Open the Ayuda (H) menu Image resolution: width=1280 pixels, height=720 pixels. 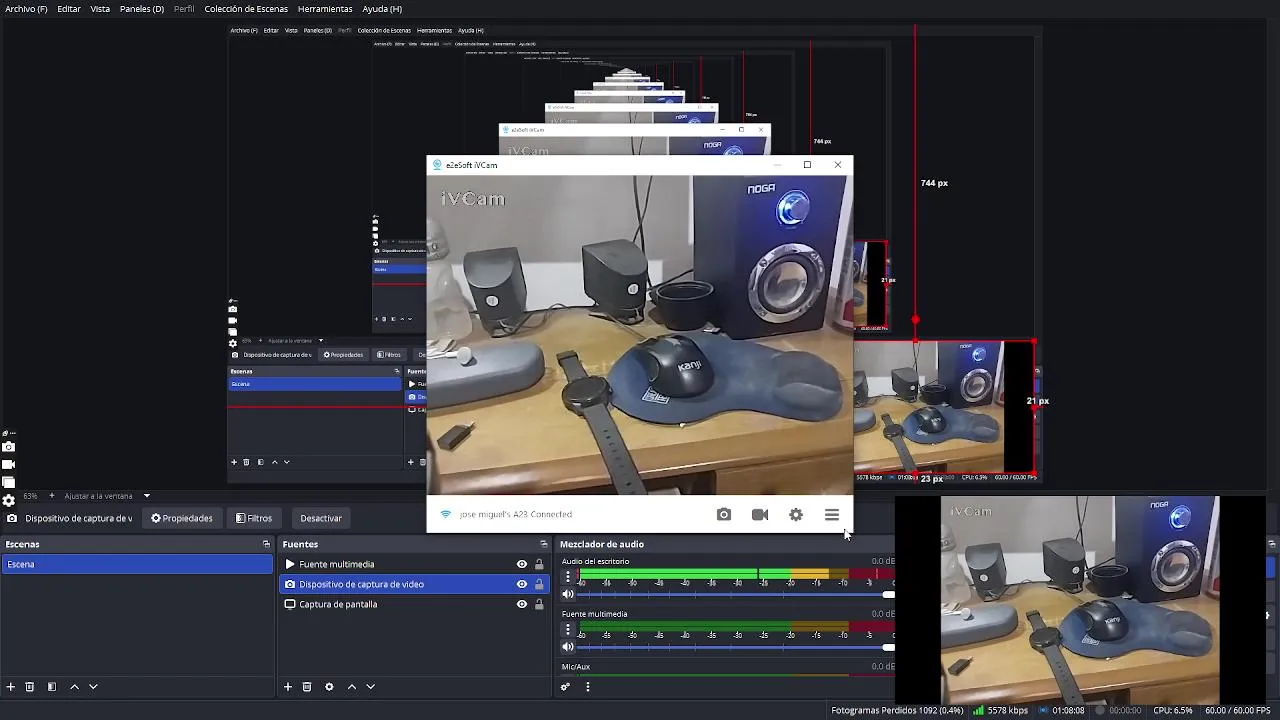382,9
